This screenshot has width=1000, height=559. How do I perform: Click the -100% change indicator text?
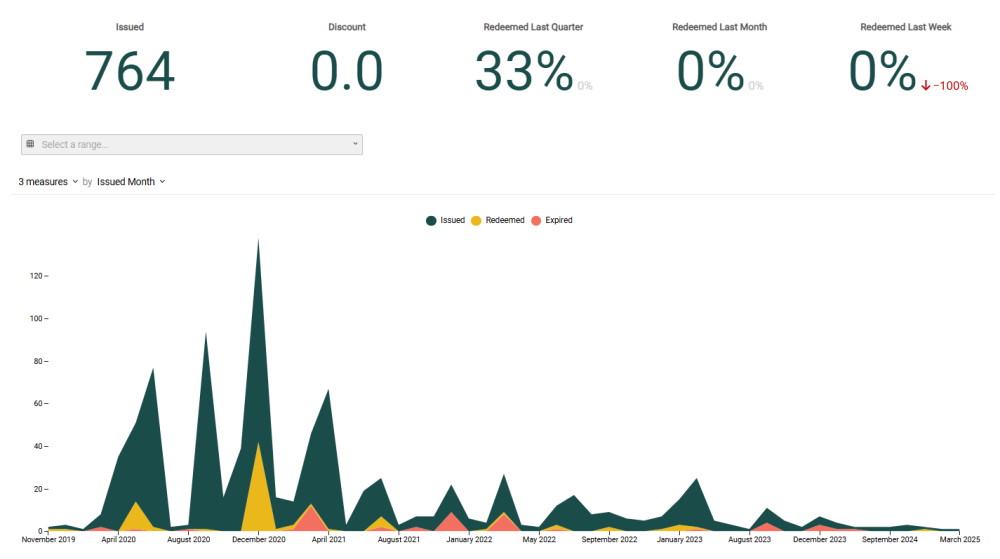[950, 86]
